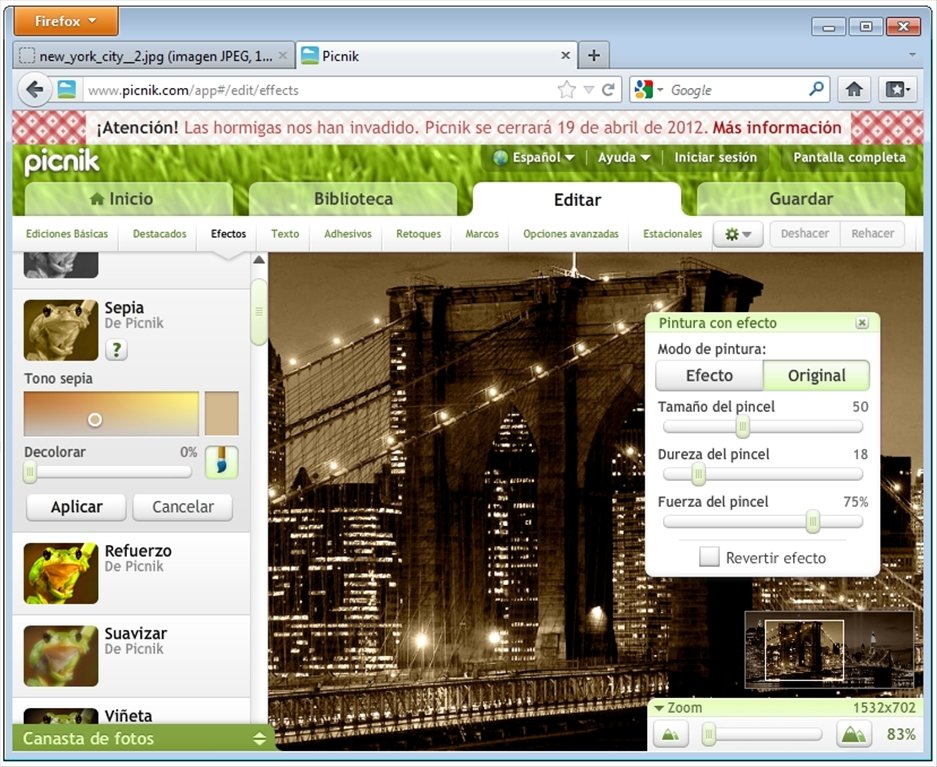Click the zoom in mountain icon
The height and width of the screenshot is (767, 937).
click(x=853, y=734)
